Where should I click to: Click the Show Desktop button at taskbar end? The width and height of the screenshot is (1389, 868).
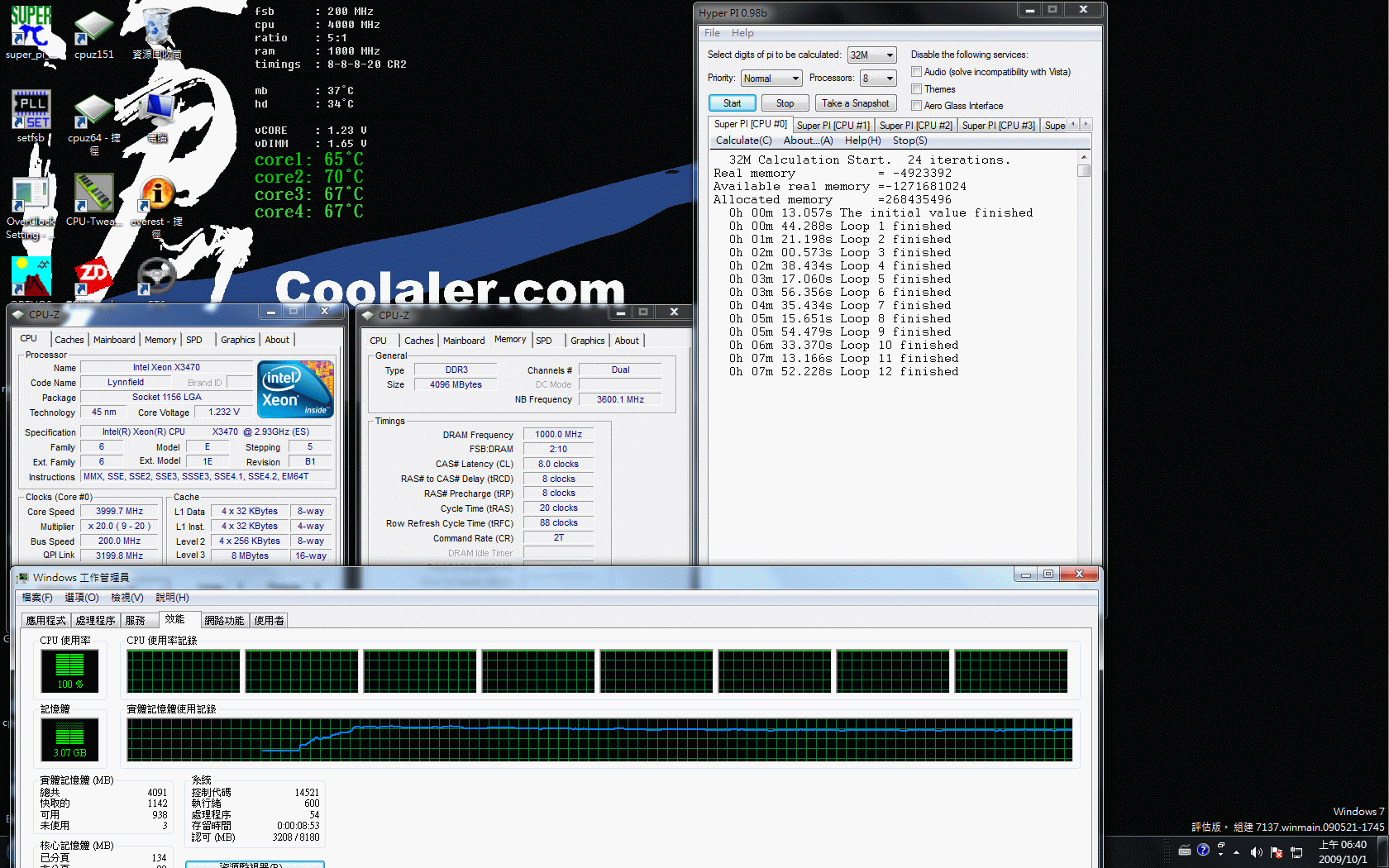(1383, 851)
